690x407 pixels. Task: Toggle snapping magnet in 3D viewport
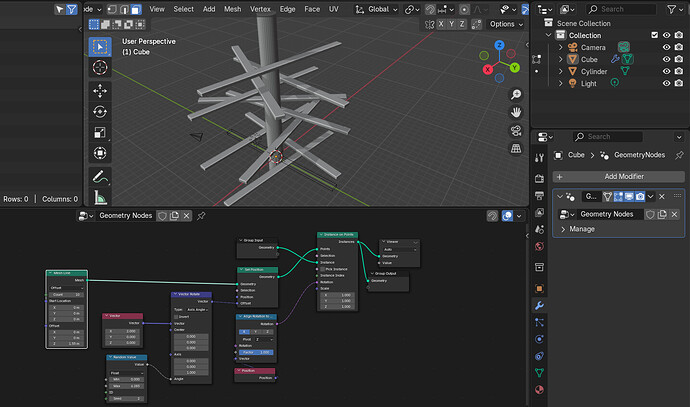(x=430, y=9)
